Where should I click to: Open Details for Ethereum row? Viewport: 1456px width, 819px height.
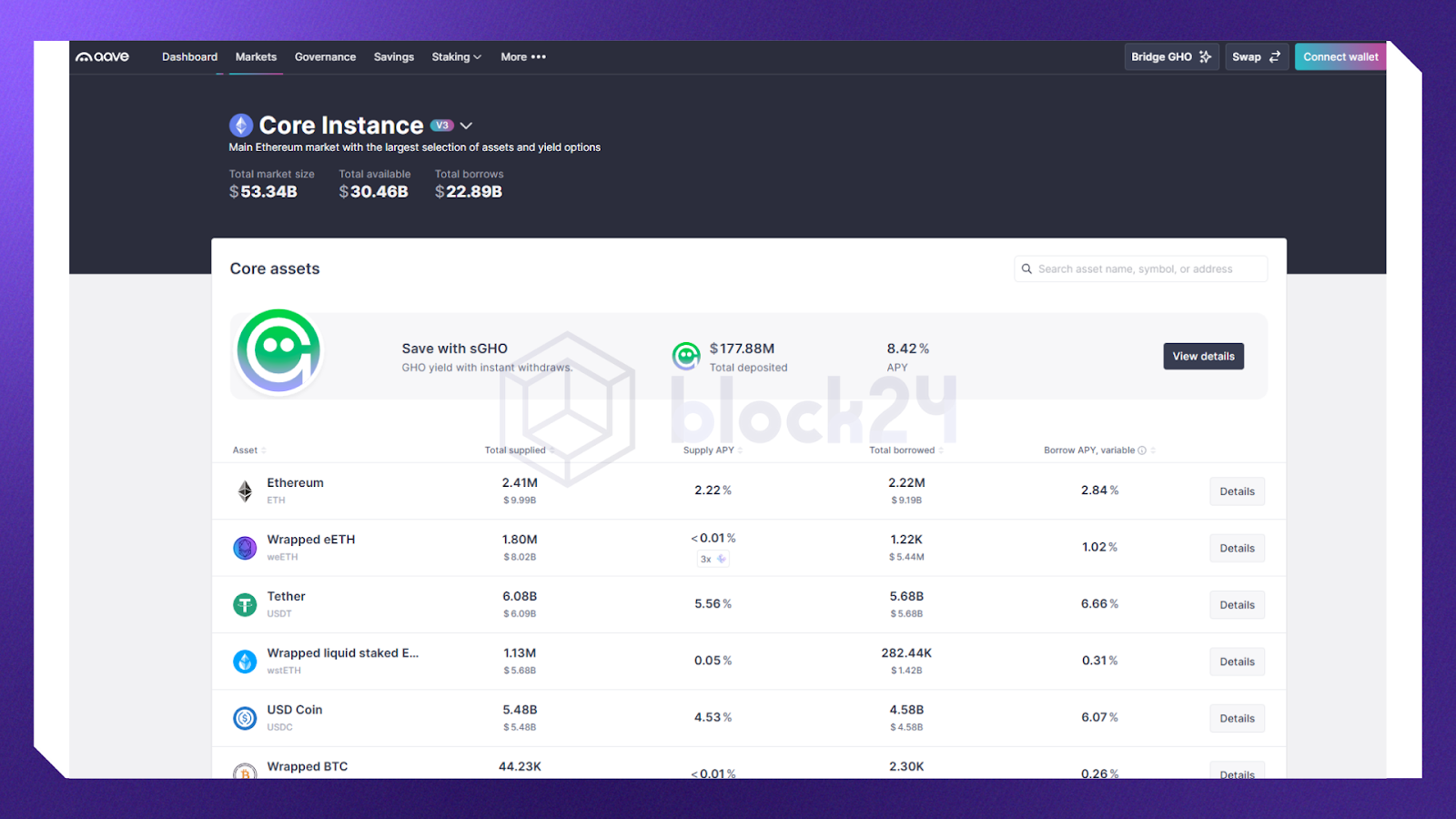click(1237, 491)
